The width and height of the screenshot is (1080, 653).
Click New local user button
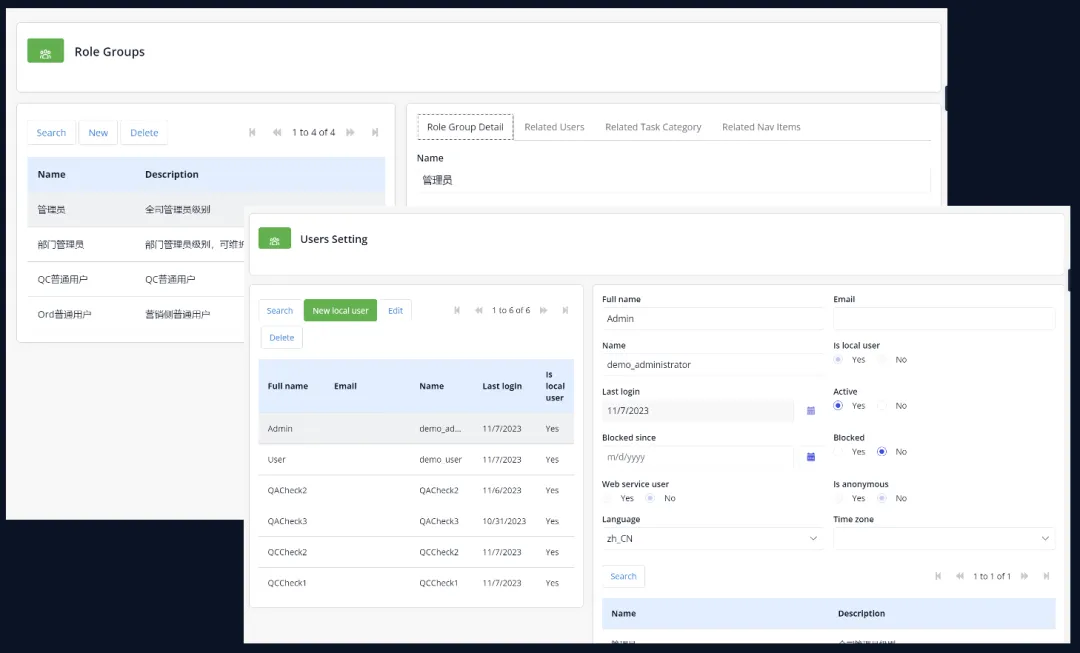tap(340, 311)
